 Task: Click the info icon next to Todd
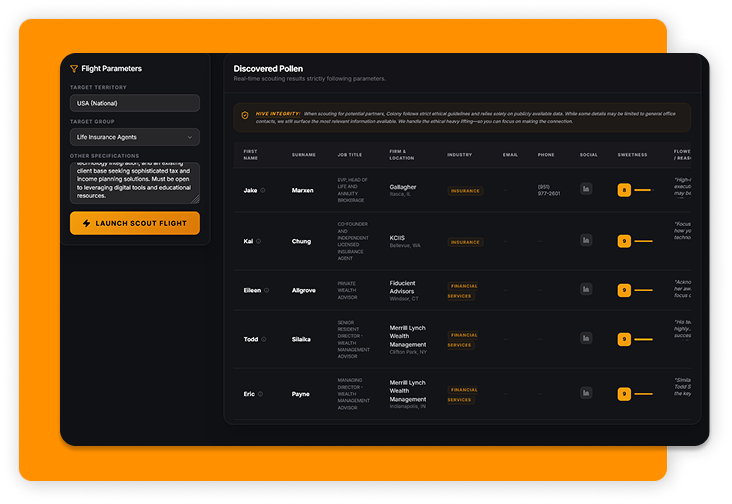point(264,339)
